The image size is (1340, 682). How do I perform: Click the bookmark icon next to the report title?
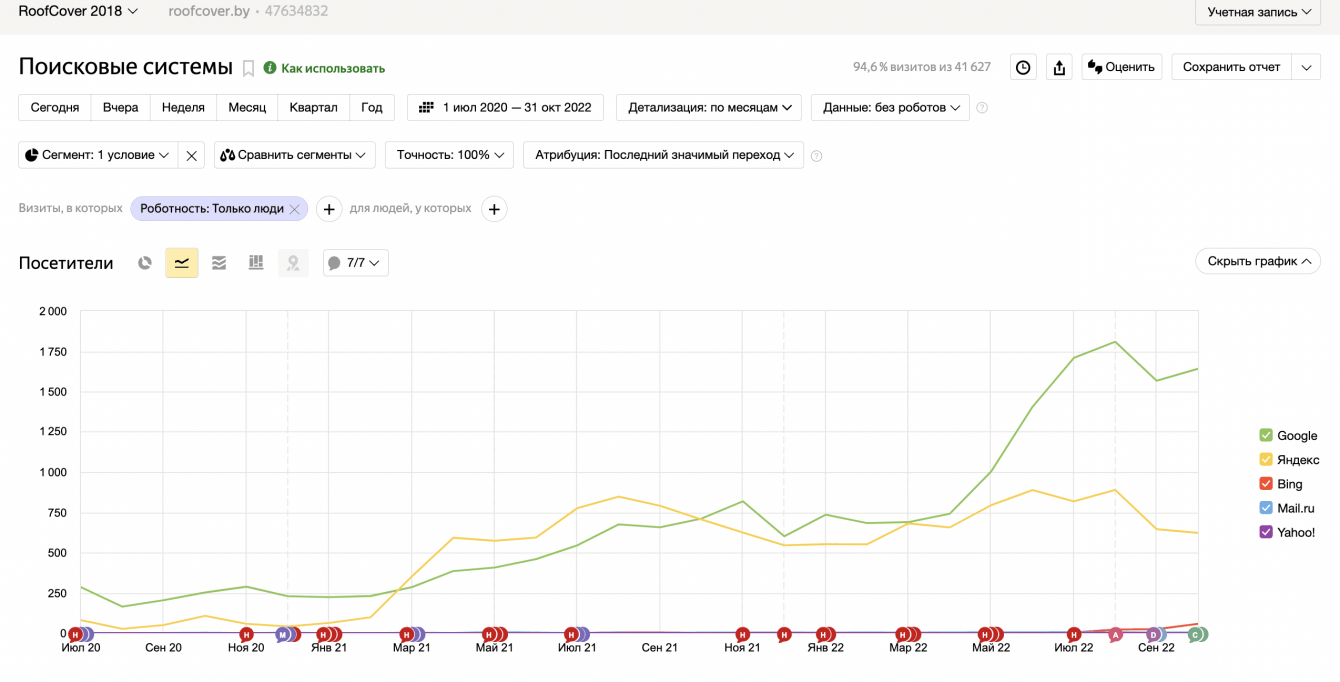pos(248,68)
